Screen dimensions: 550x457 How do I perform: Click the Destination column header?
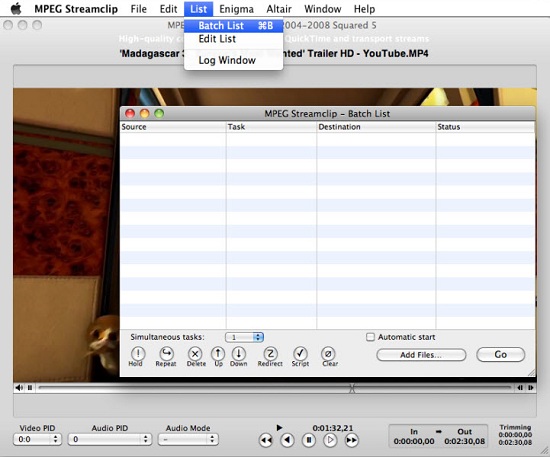[376, 127]
